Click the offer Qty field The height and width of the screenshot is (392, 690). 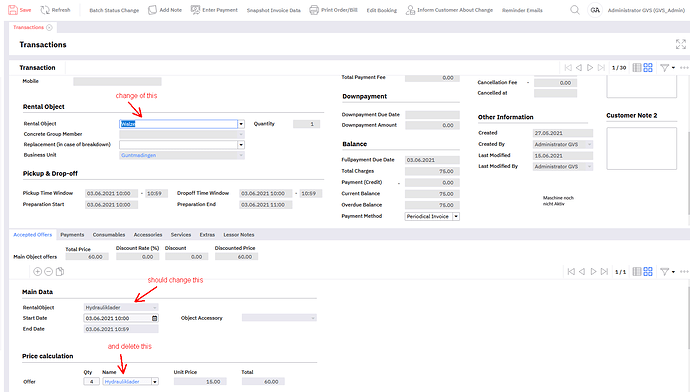[x=91, y=381]
